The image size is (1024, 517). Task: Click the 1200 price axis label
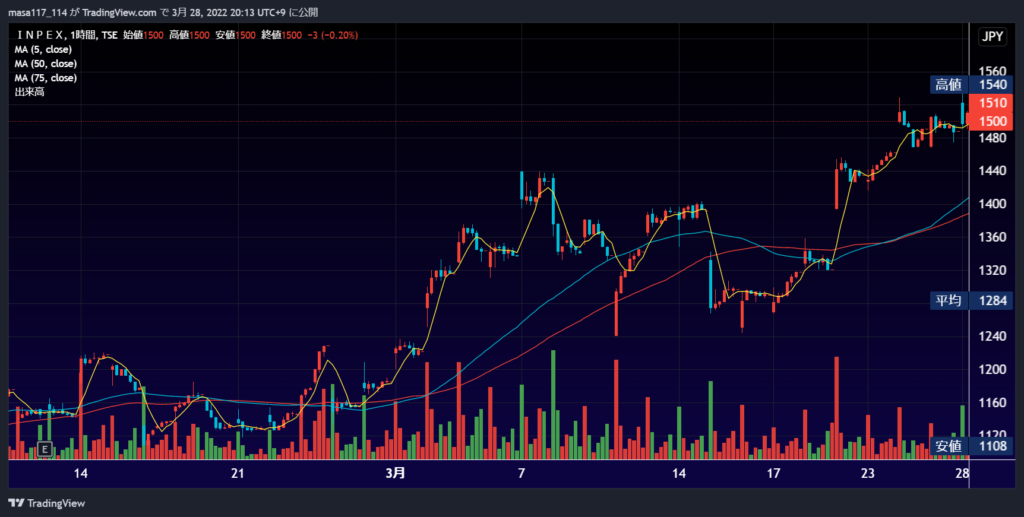(x=992, y=369)
